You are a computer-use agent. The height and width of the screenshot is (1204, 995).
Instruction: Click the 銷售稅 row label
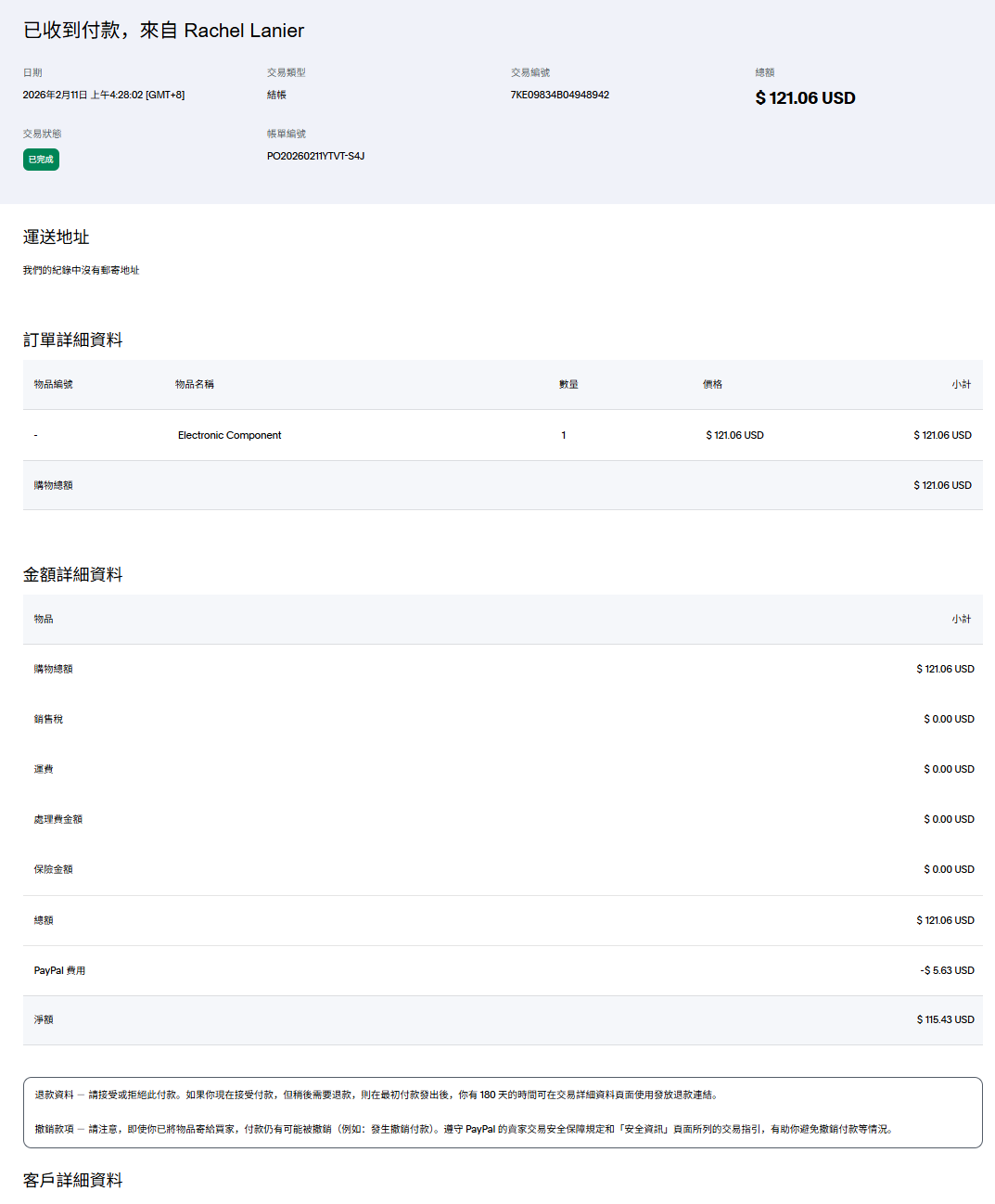coord(48,719)
